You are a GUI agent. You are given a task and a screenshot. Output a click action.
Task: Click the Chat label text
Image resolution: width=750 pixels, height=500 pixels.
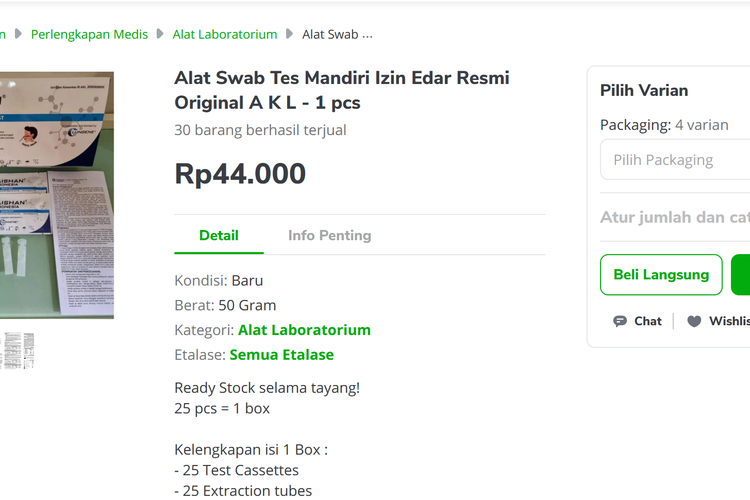[x=648, y=321]
